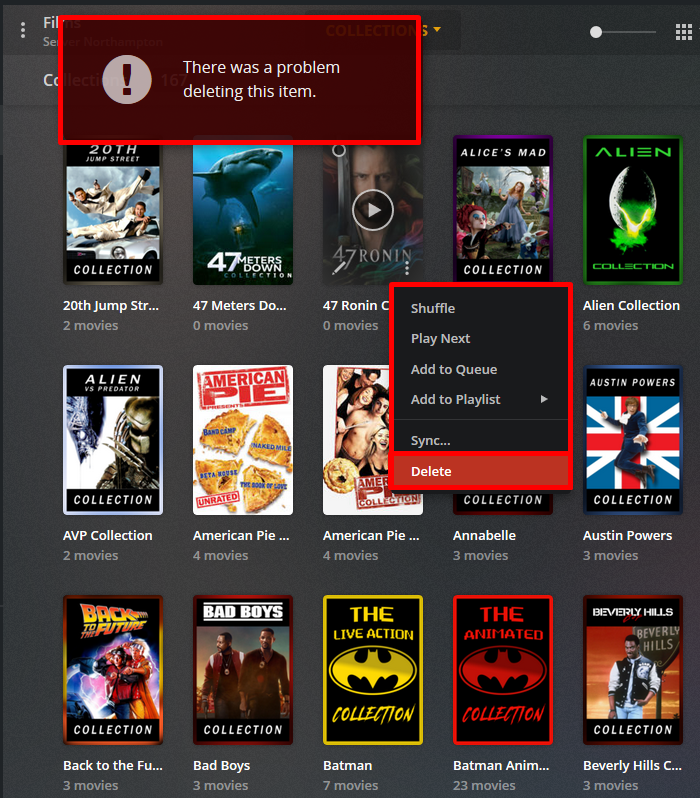Open the Back to the Future poster
This screenshot has height=798, width=700.
pos(113,670)
